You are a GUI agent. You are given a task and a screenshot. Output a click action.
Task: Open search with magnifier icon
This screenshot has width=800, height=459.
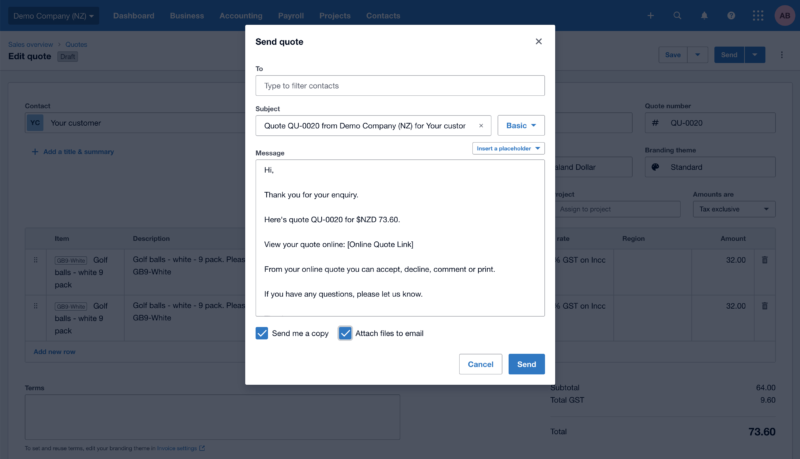(677, 16)
